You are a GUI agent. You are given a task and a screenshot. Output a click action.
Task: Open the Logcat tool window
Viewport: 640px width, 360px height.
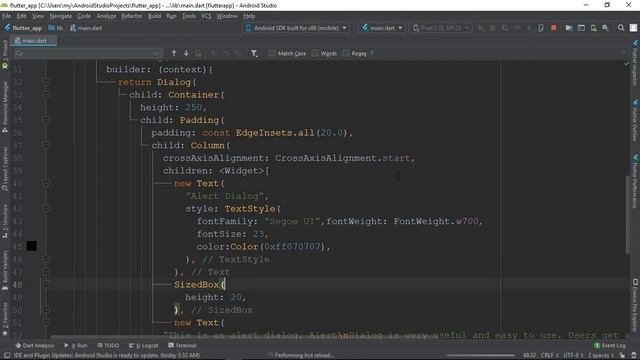pos(143,345)
